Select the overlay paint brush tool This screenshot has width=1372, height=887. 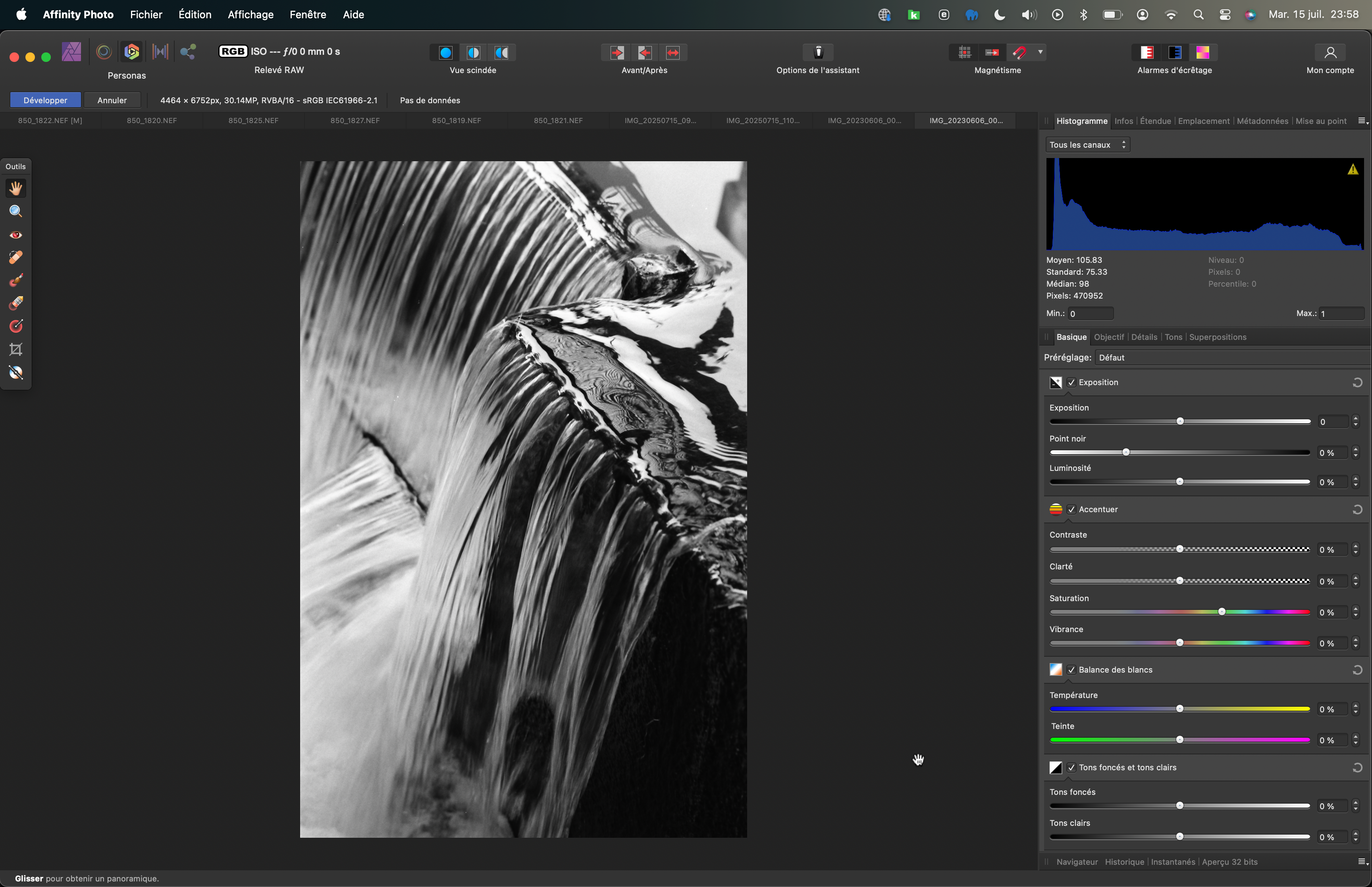[x=15, y=280]
